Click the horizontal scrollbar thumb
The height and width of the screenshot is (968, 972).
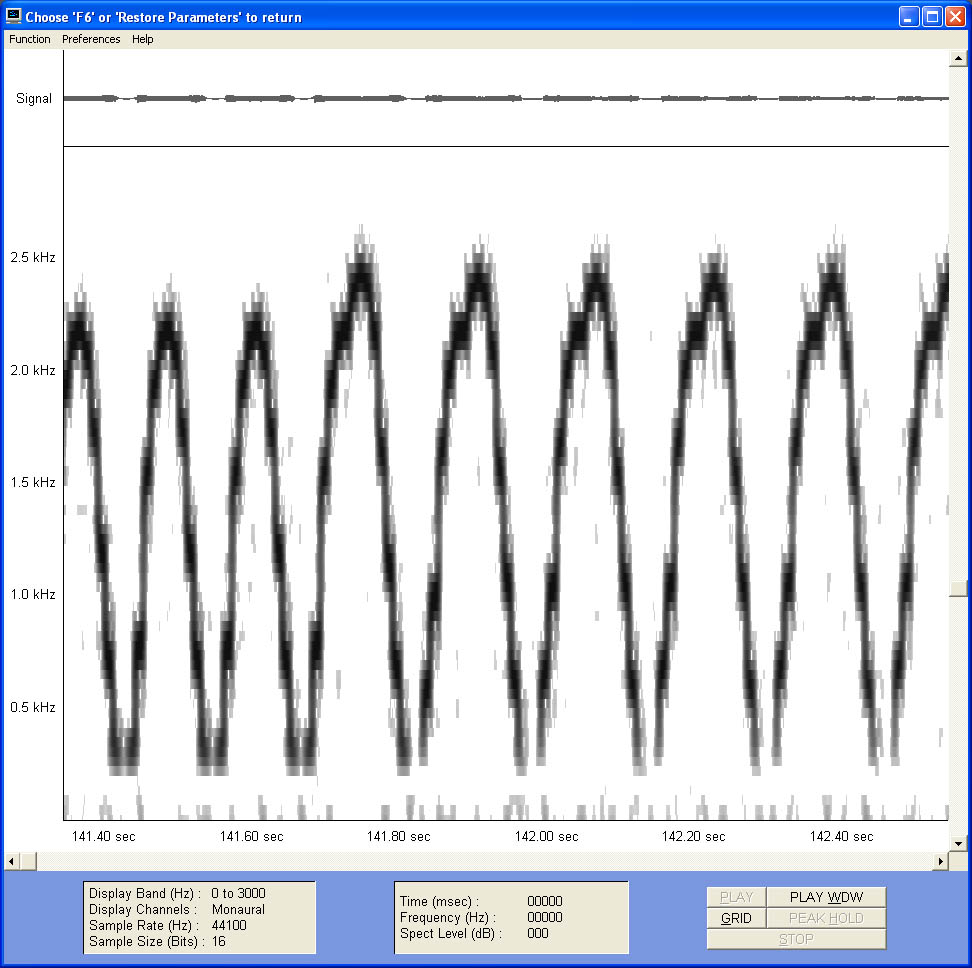(x=28, y=861)
